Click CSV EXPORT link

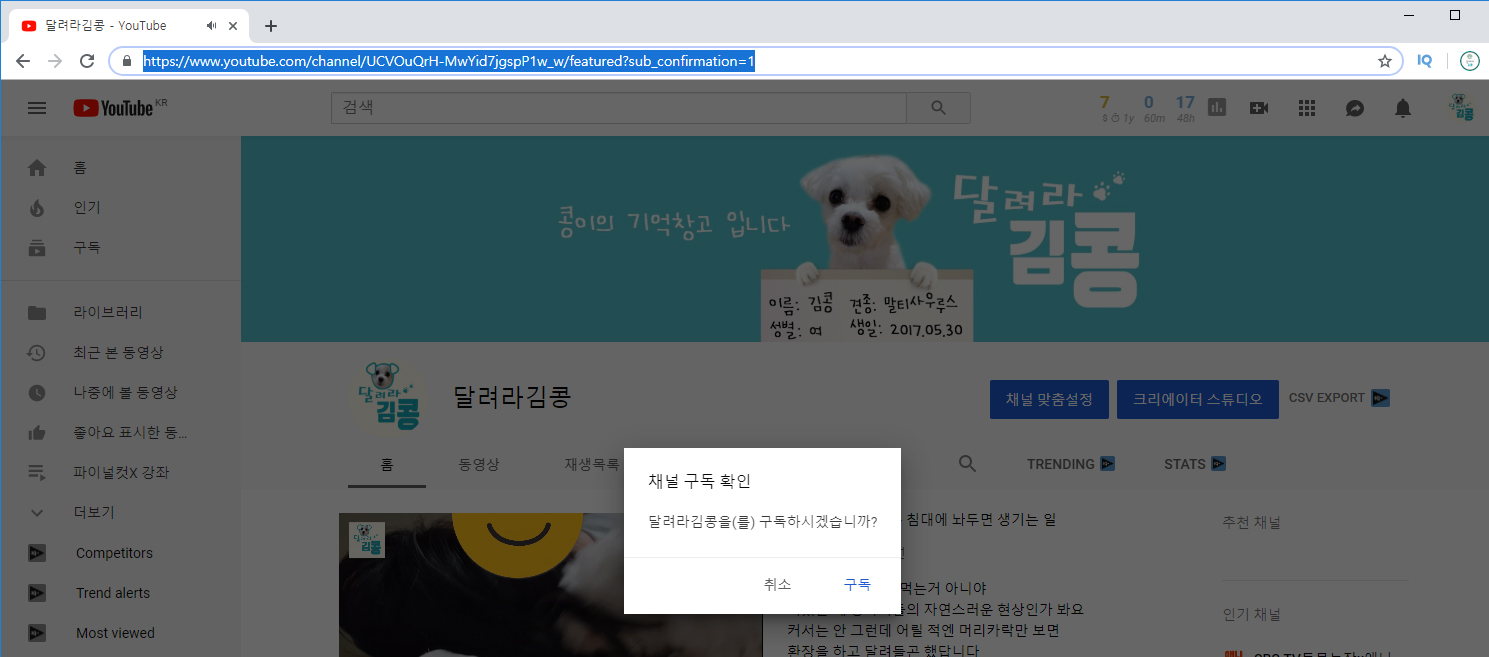click(x=1339, y=398)
